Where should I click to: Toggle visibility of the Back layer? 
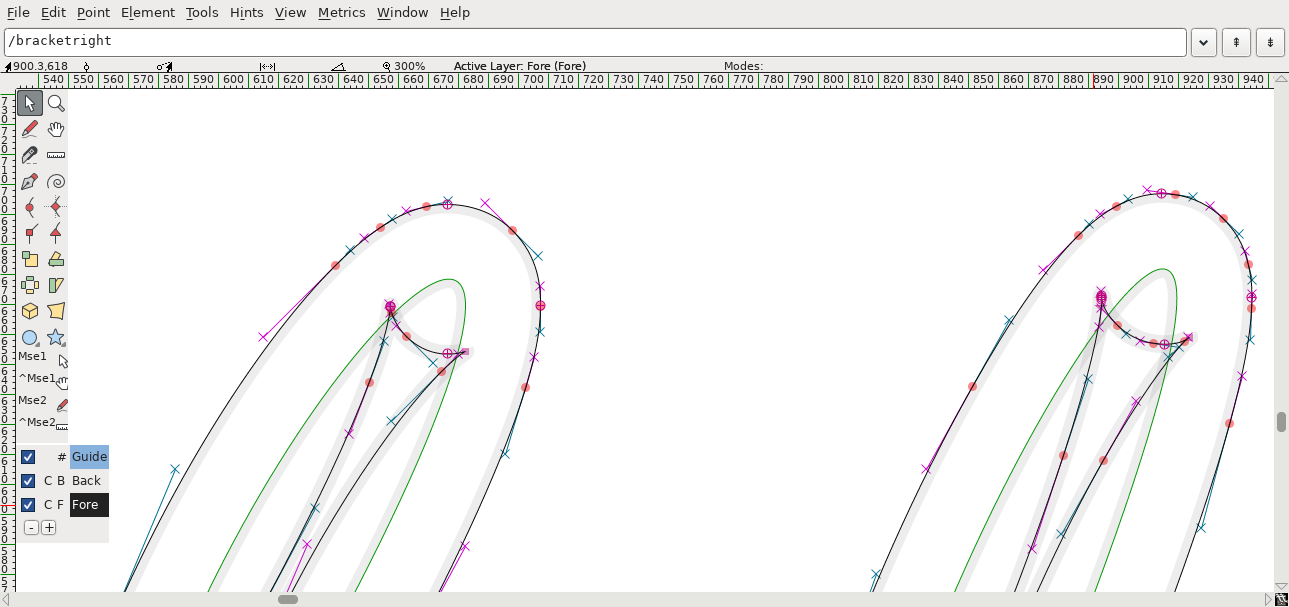28,481
